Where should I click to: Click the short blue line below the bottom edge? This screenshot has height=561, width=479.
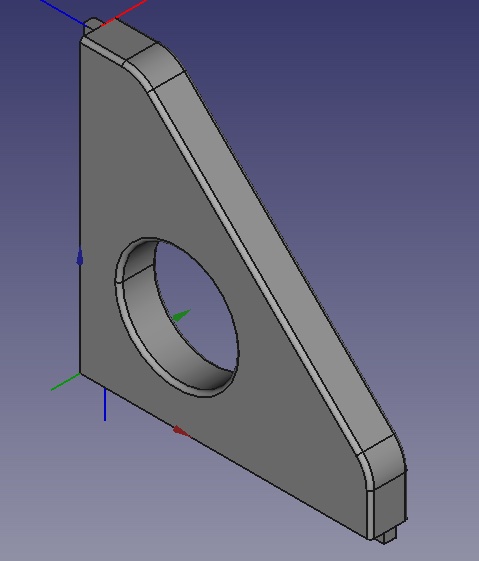pyautogui.click(x=105, y=404)
